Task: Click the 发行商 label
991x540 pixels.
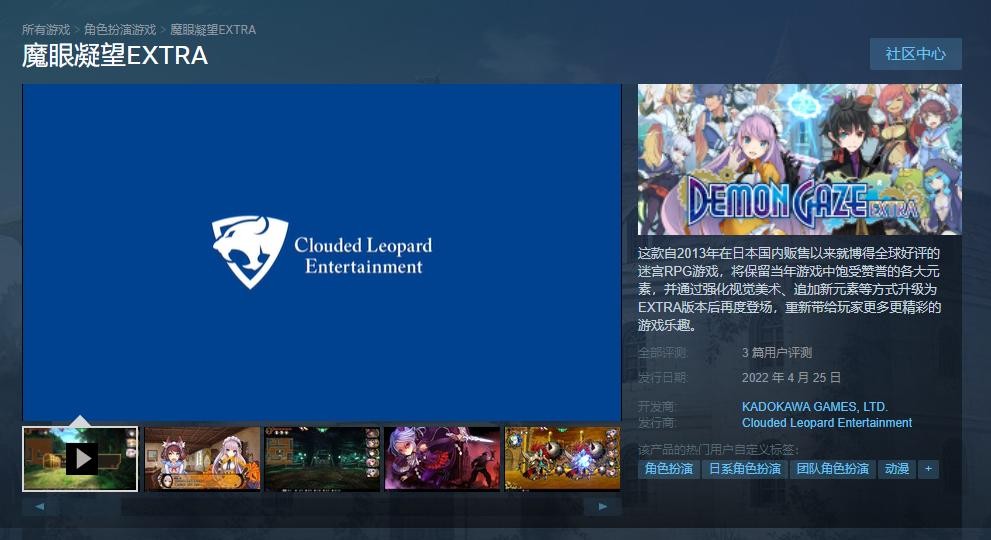Action: (x=657, y=422)
